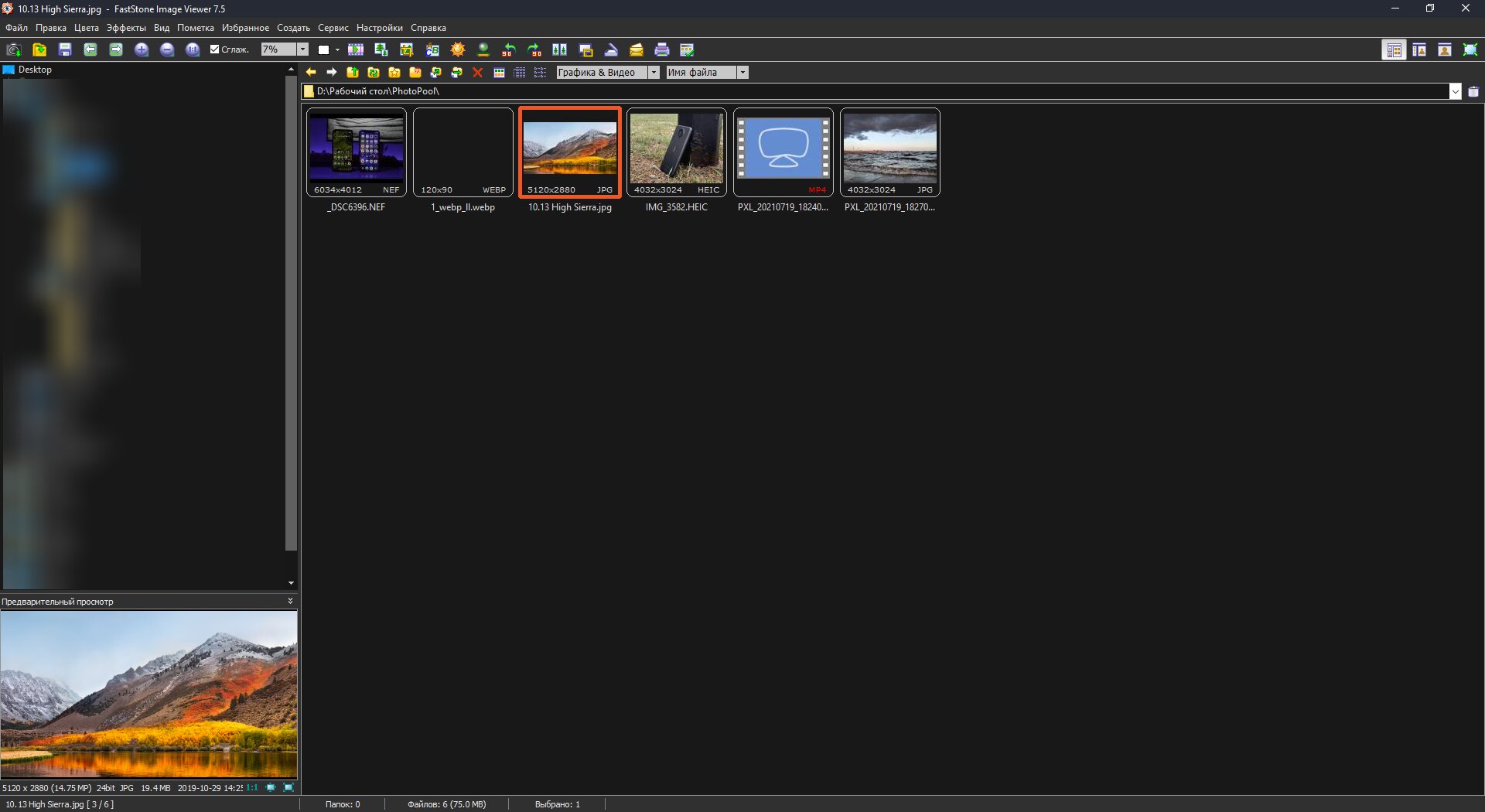This screenshot has height=812, width=1485.
Task: Open the Правка menu
Action: pos(51,28)
